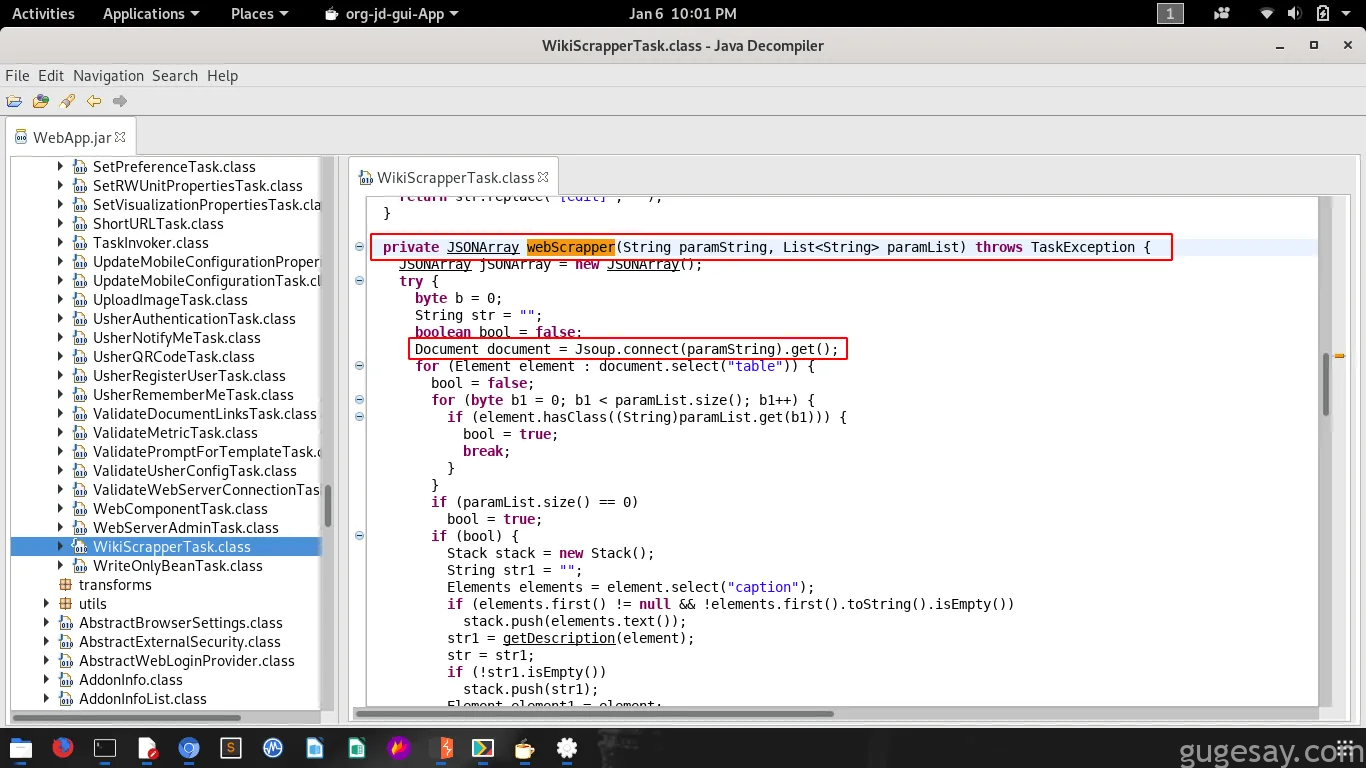The width and height of the screenshot is (1366, 768).
Task: Open LibreOffice Calc from the taskbar
Action: coord(357,748)
